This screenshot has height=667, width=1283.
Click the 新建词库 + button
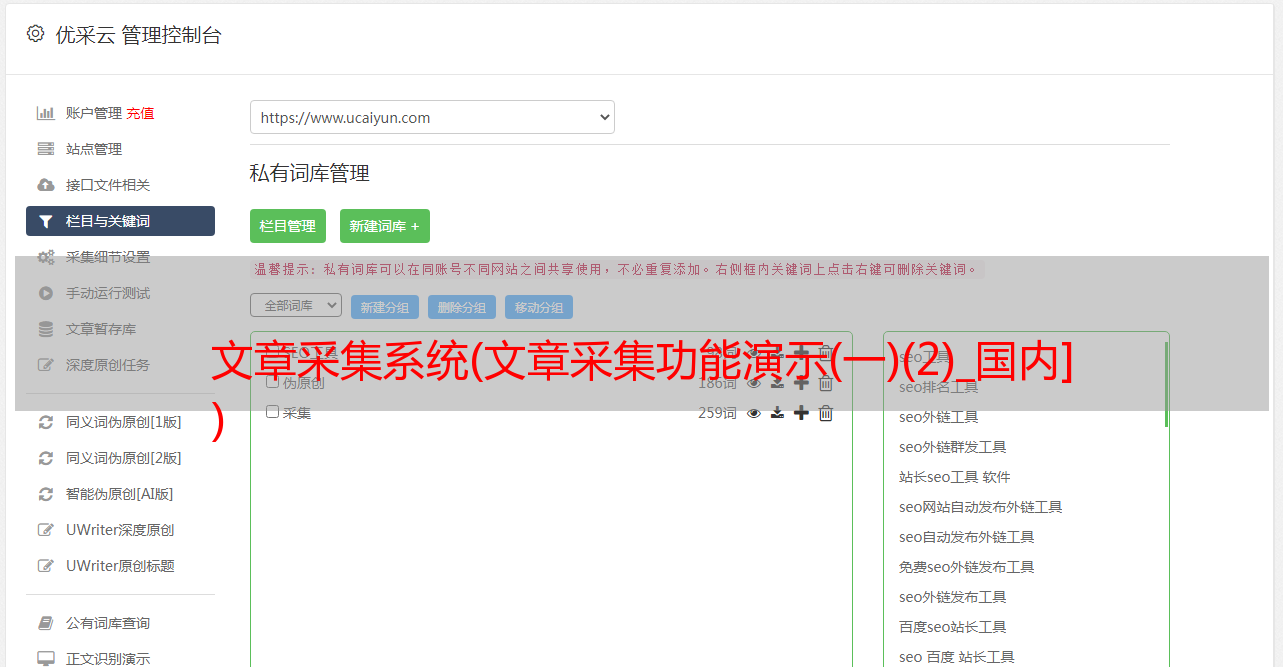pos(385,226)
